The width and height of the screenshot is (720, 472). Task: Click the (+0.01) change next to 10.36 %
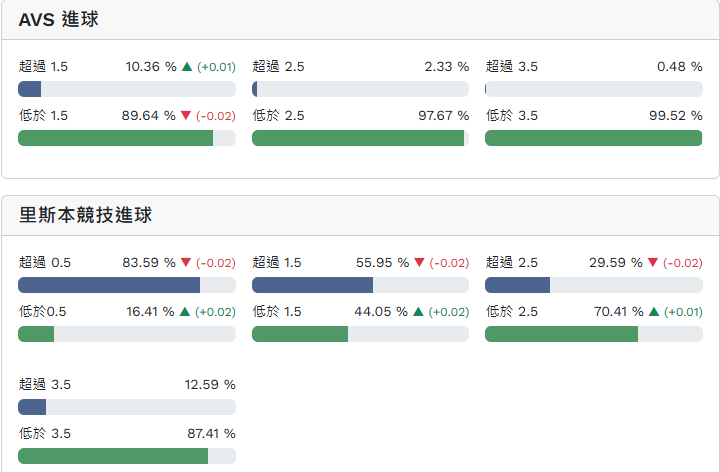pos(216,67)
